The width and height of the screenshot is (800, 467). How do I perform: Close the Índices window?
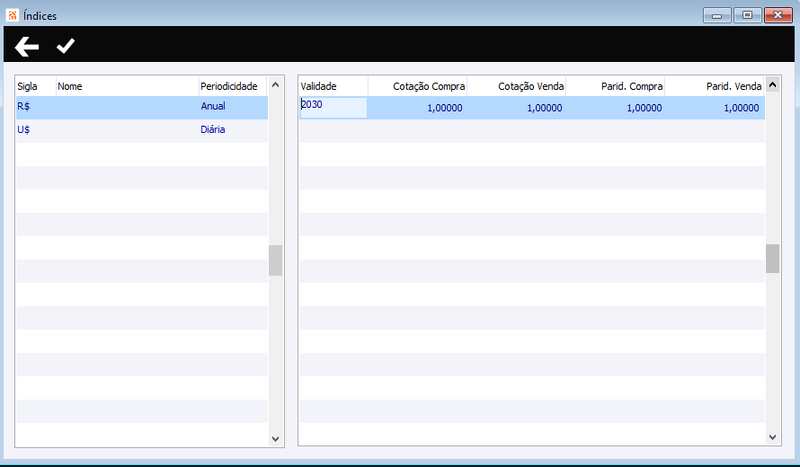point(778,15)
